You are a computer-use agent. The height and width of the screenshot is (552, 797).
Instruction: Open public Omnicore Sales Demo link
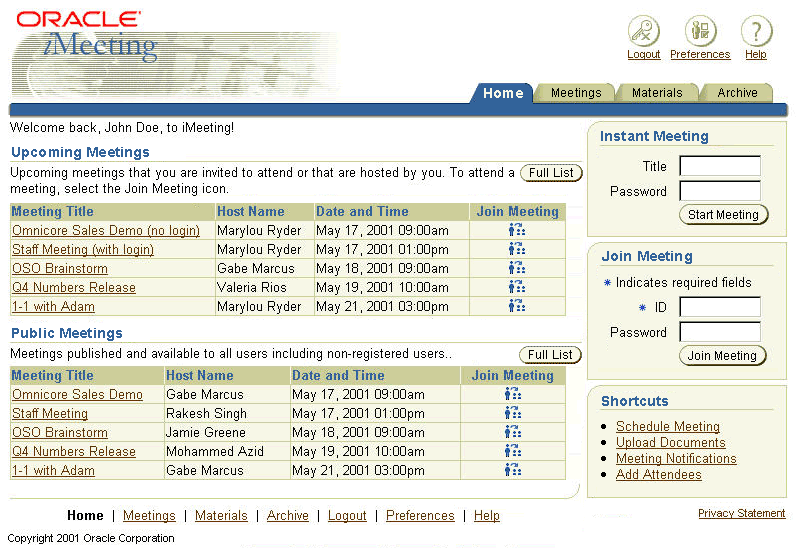click(x=77, y=394)
